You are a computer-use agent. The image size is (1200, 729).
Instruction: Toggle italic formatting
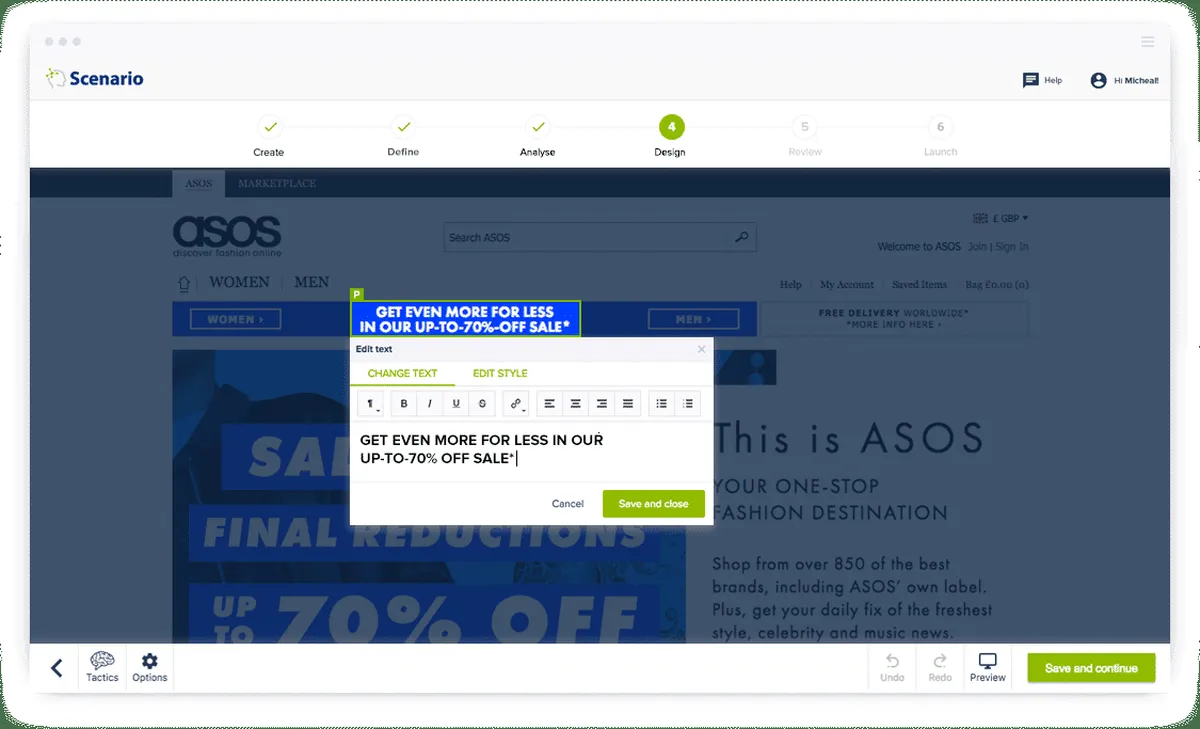pos(430,404)
